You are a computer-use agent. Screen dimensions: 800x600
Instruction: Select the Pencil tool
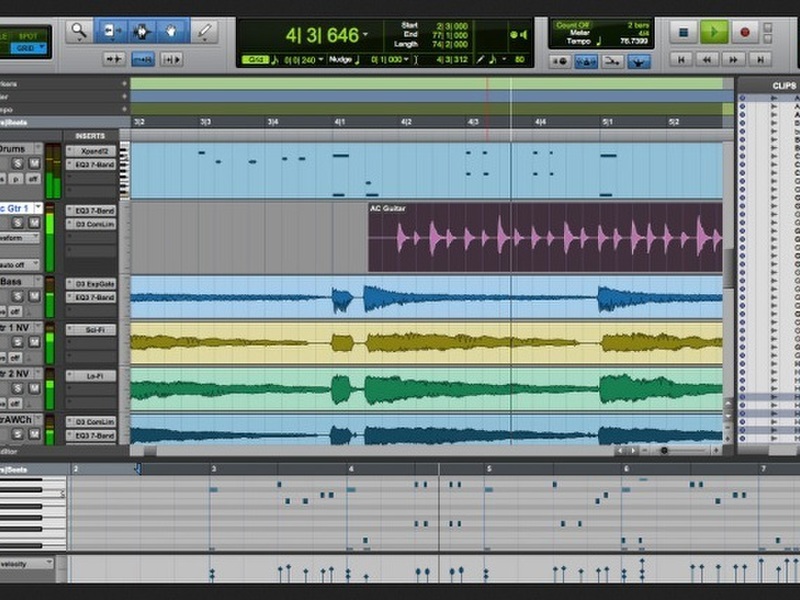[x=205, y=31]
